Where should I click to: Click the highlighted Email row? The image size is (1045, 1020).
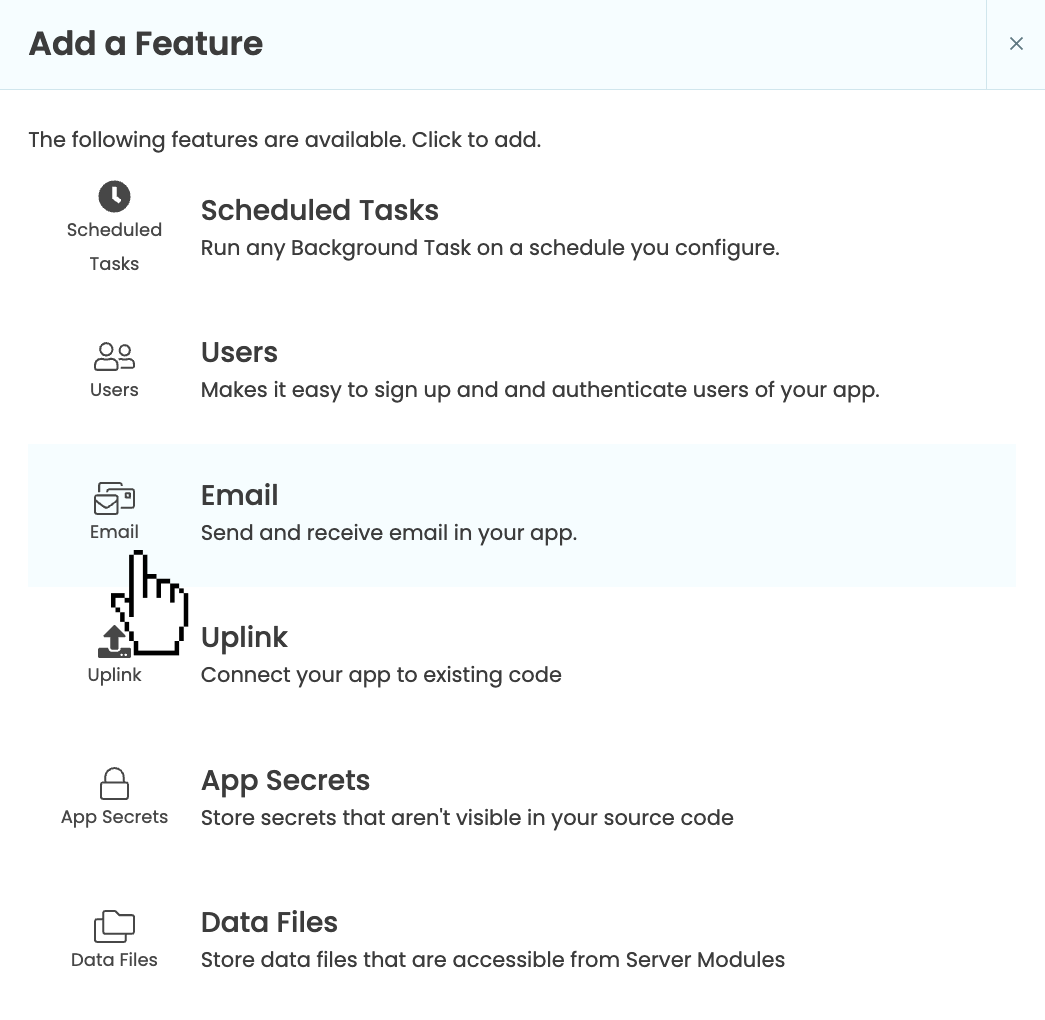[x=520, y=514]
